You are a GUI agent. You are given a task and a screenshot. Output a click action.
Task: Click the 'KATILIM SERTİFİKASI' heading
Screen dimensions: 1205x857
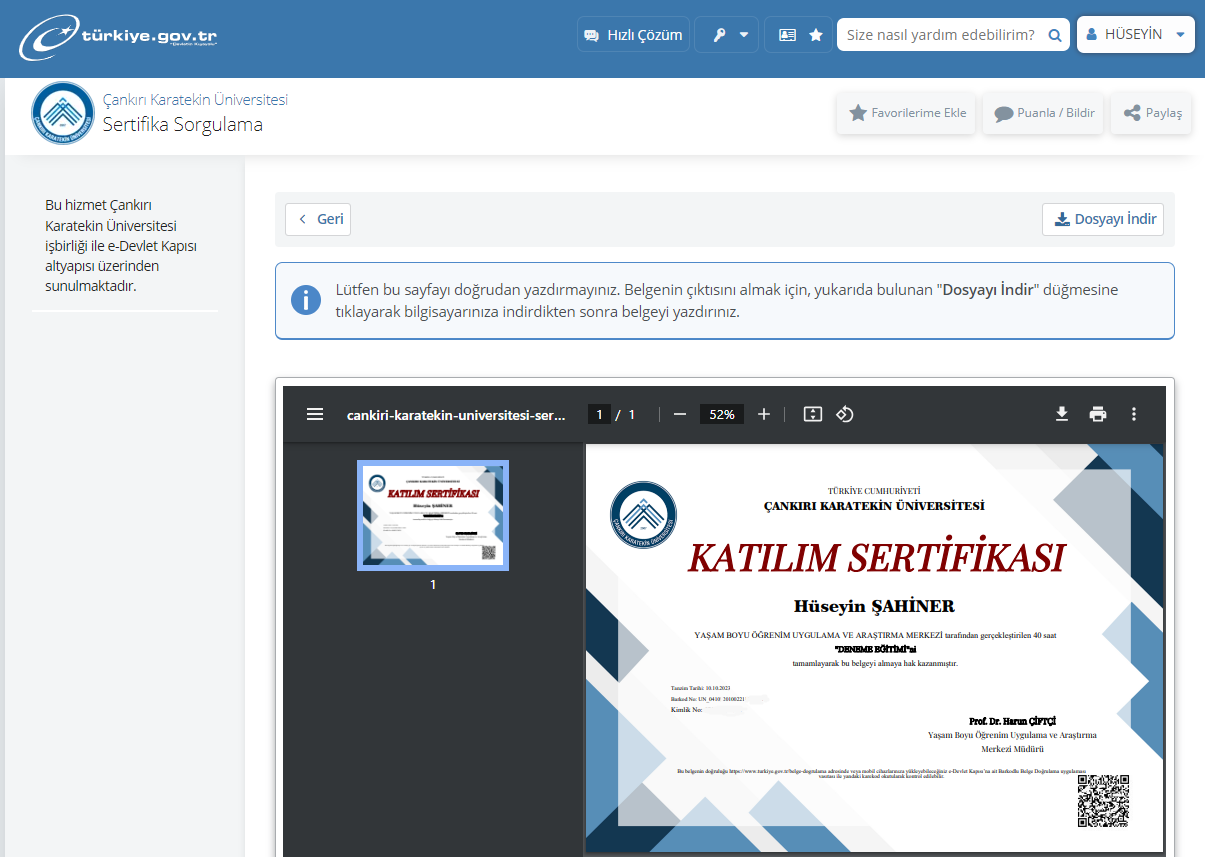coord(877,558)
